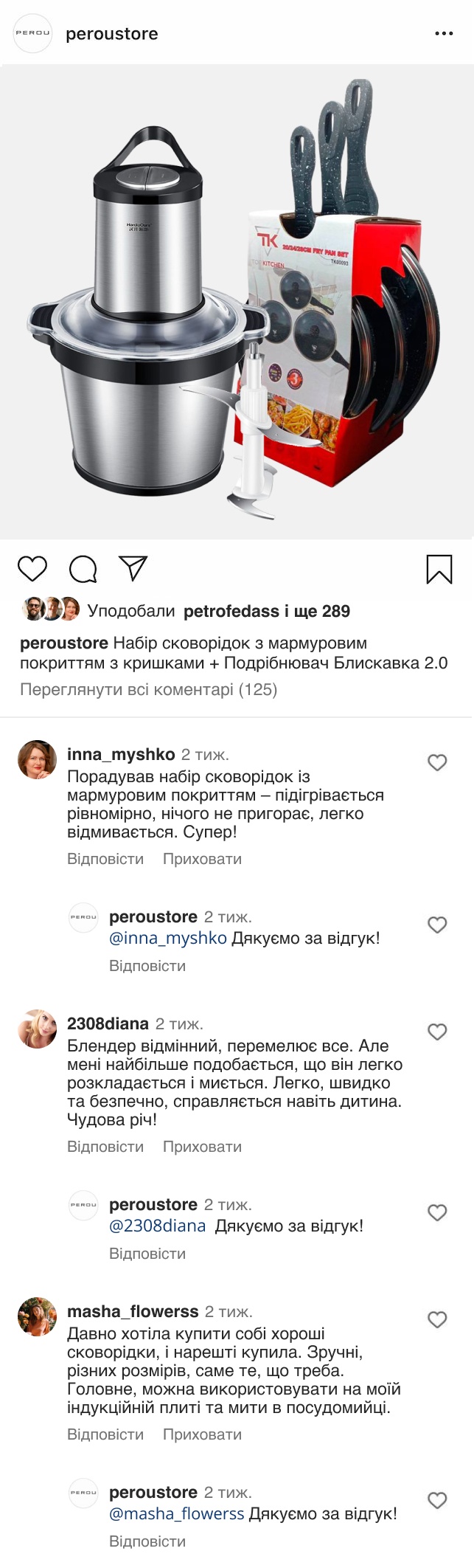Screen dimensions: 474x1568
Task: Open the @inna_myshko mention link
Action: coord(168,939)
